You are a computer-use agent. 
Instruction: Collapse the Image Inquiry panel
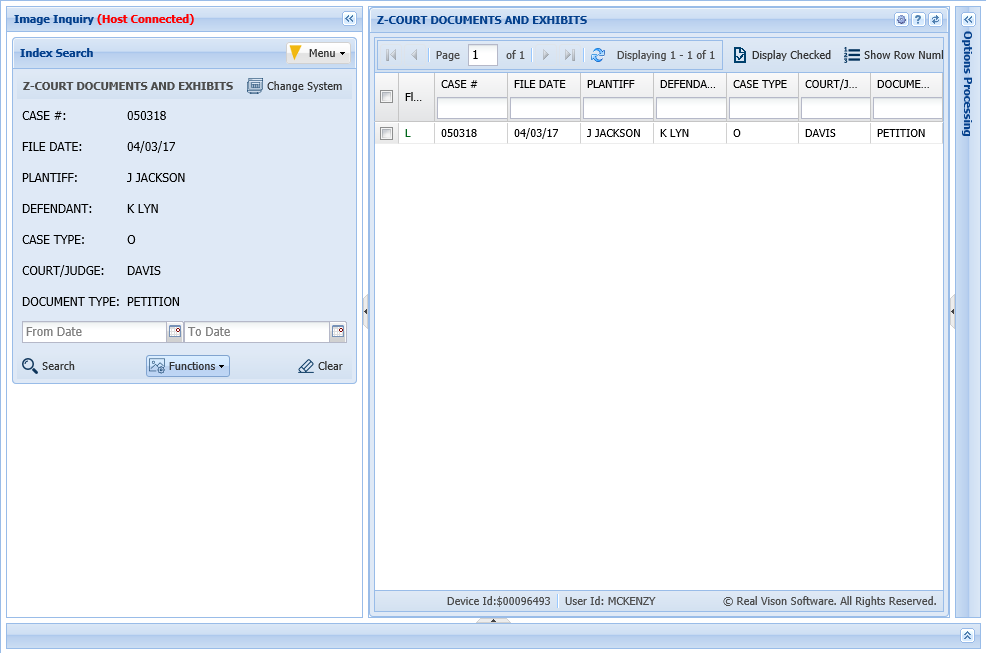click(x=349, y=19)
